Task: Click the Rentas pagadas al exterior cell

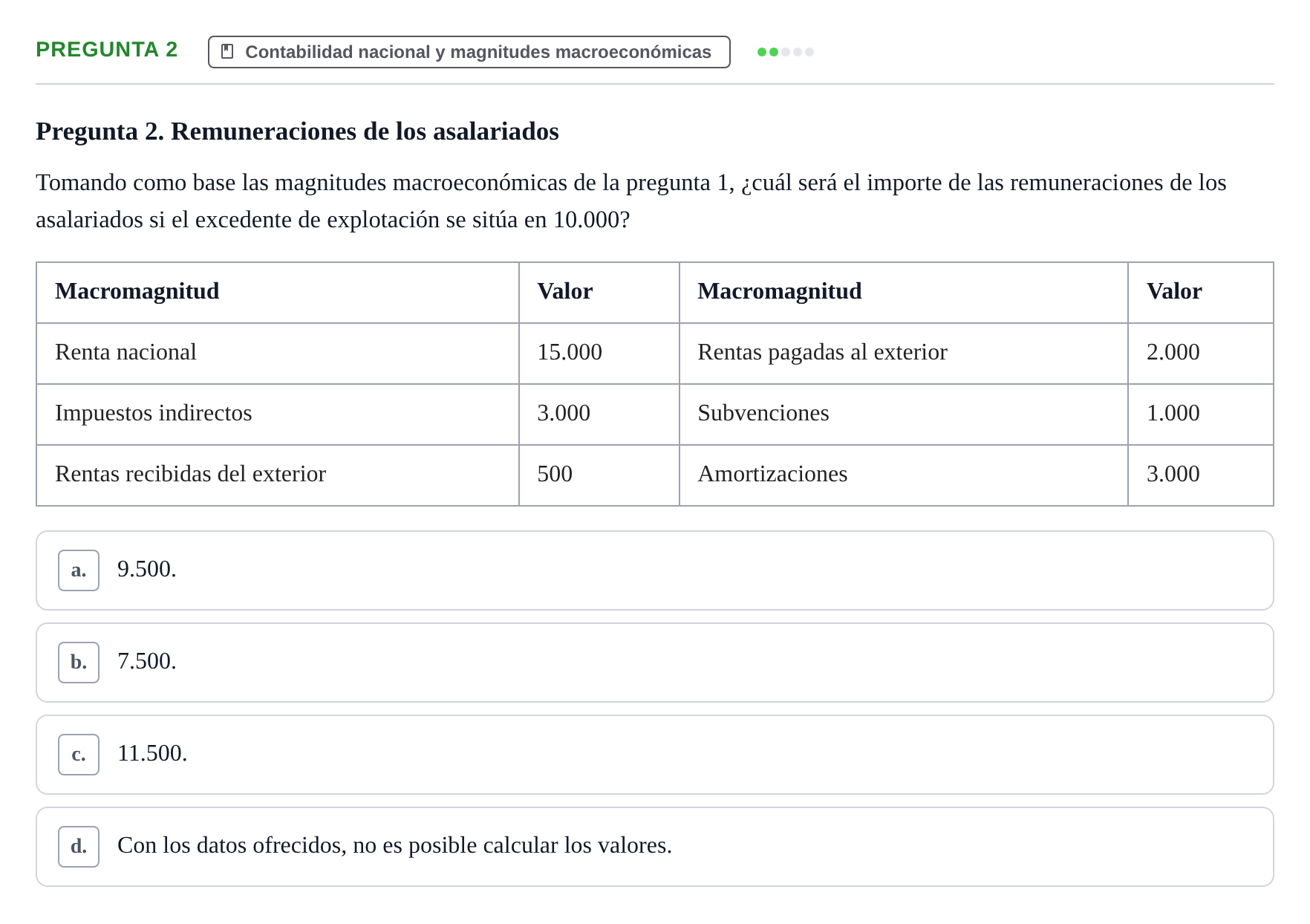Action: 904,354
